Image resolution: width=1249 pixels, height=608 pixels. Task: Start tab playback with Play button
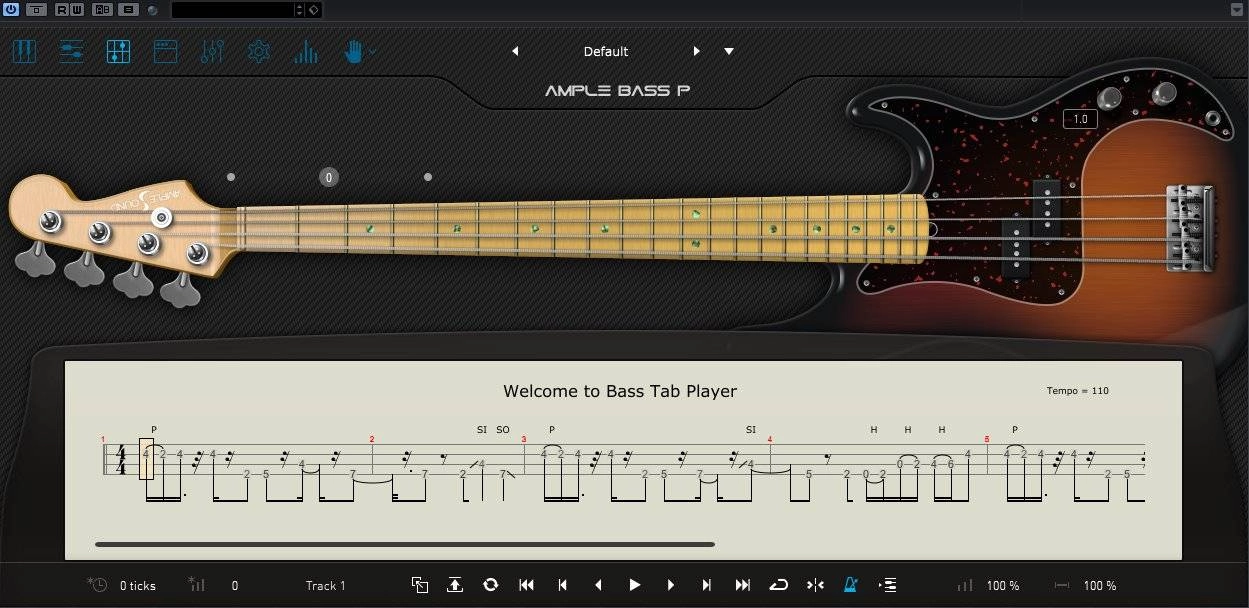pyautogui.click(x=634, y=585)
